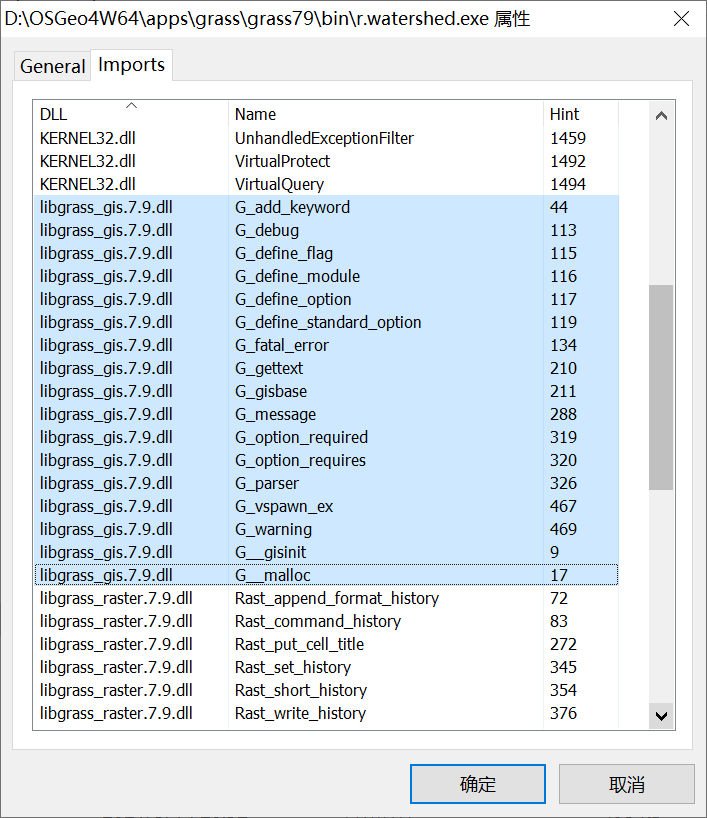
Task: Select the UnhandledExceptionFilter row
Action: tap(326, 138)
